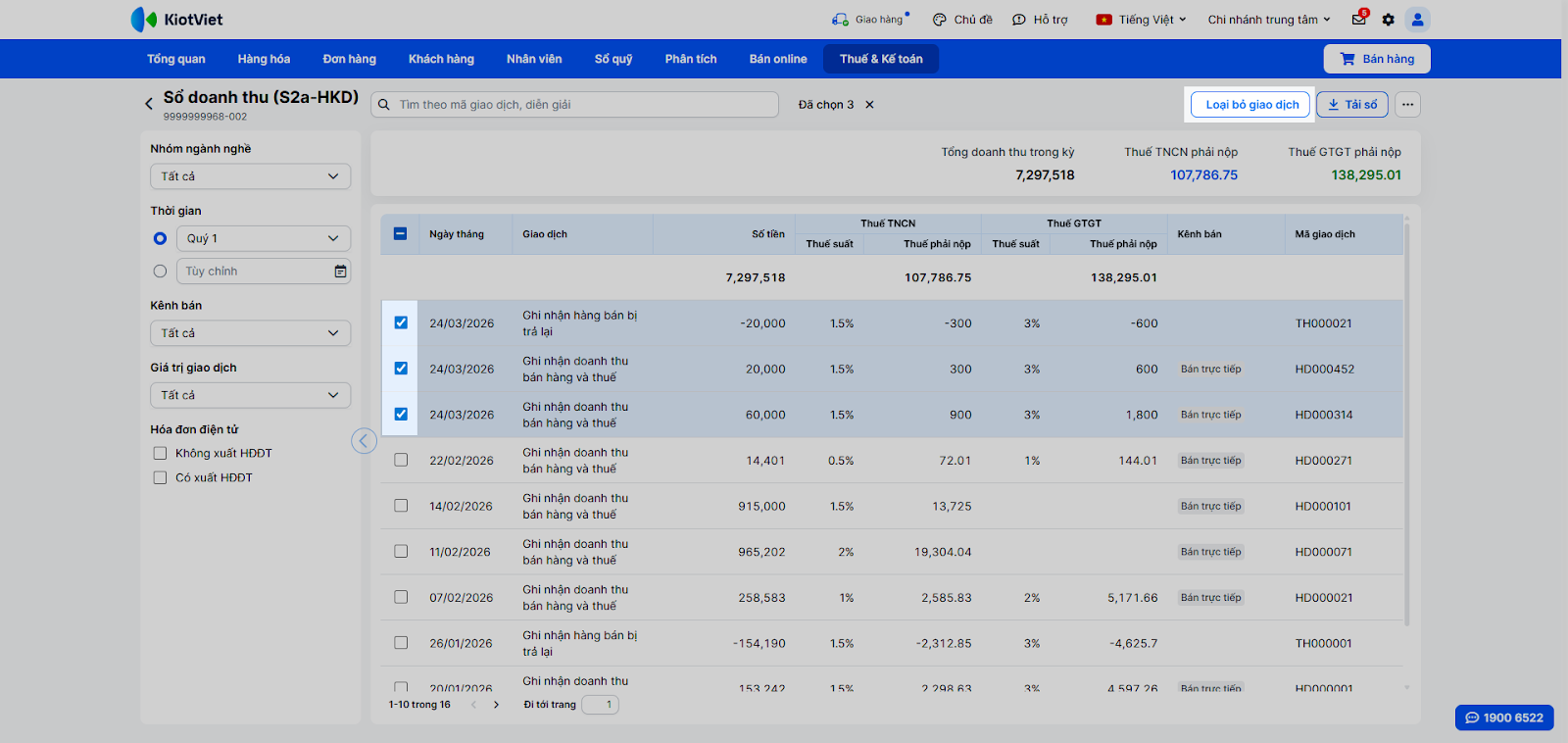Click the Tải sổ download button
The image size is (1568, 743).
pos(1351,105)
